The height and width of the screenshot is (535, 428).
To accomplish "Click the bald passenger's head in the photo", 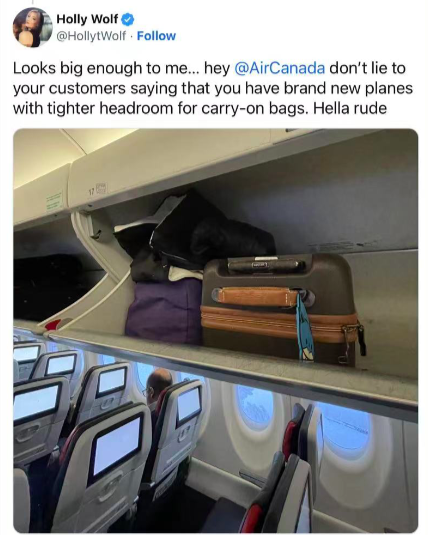I will (159, 382).
